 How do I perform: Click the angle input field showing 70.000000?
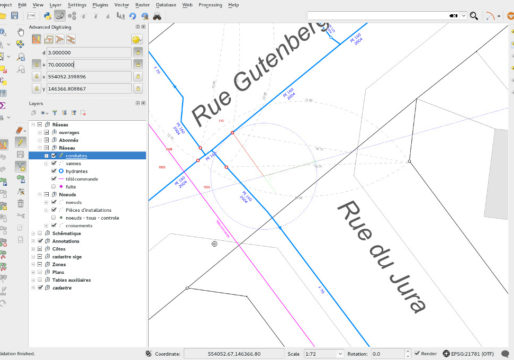(x=89, y=65)
